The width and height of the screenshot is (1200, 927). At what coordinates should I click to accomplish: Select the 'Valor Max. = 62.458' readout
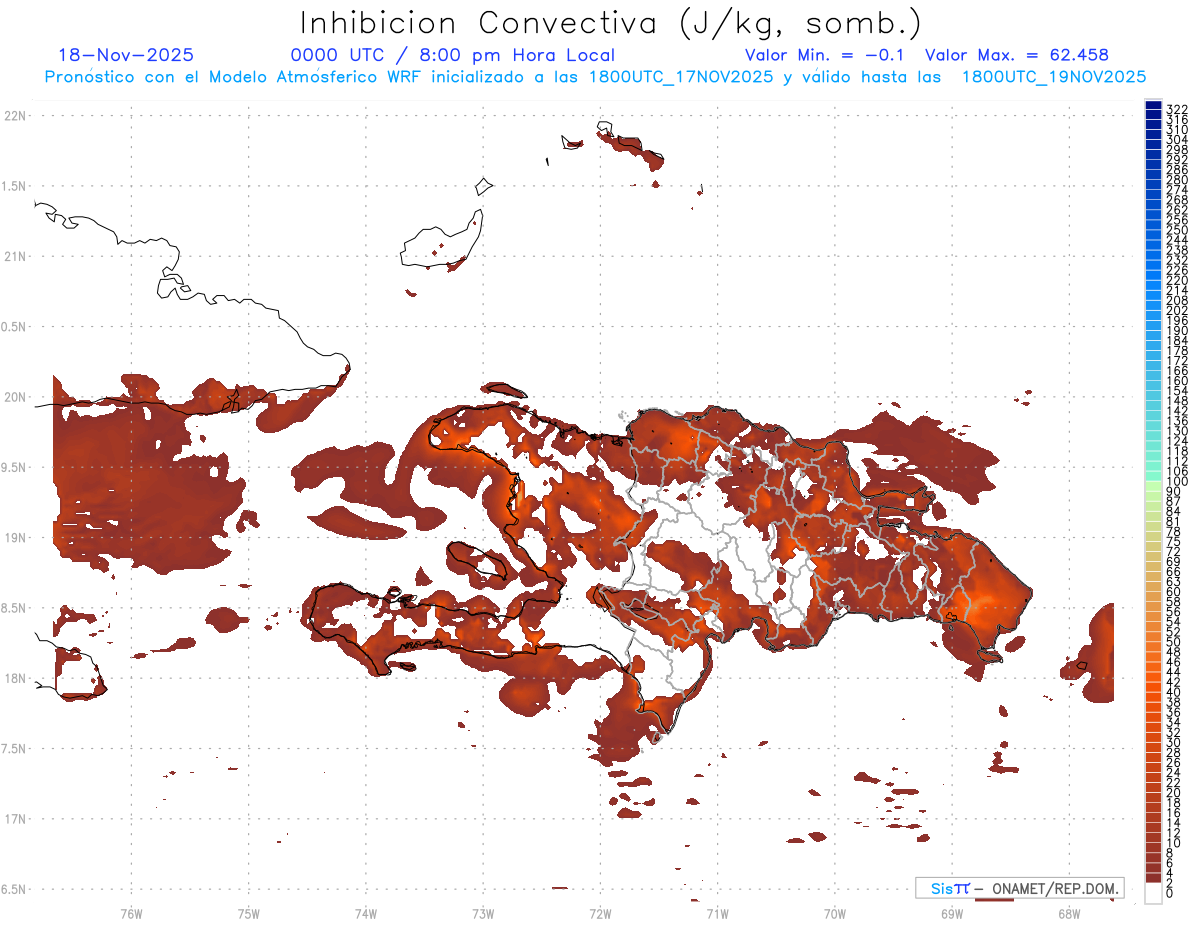(1017, 55)
